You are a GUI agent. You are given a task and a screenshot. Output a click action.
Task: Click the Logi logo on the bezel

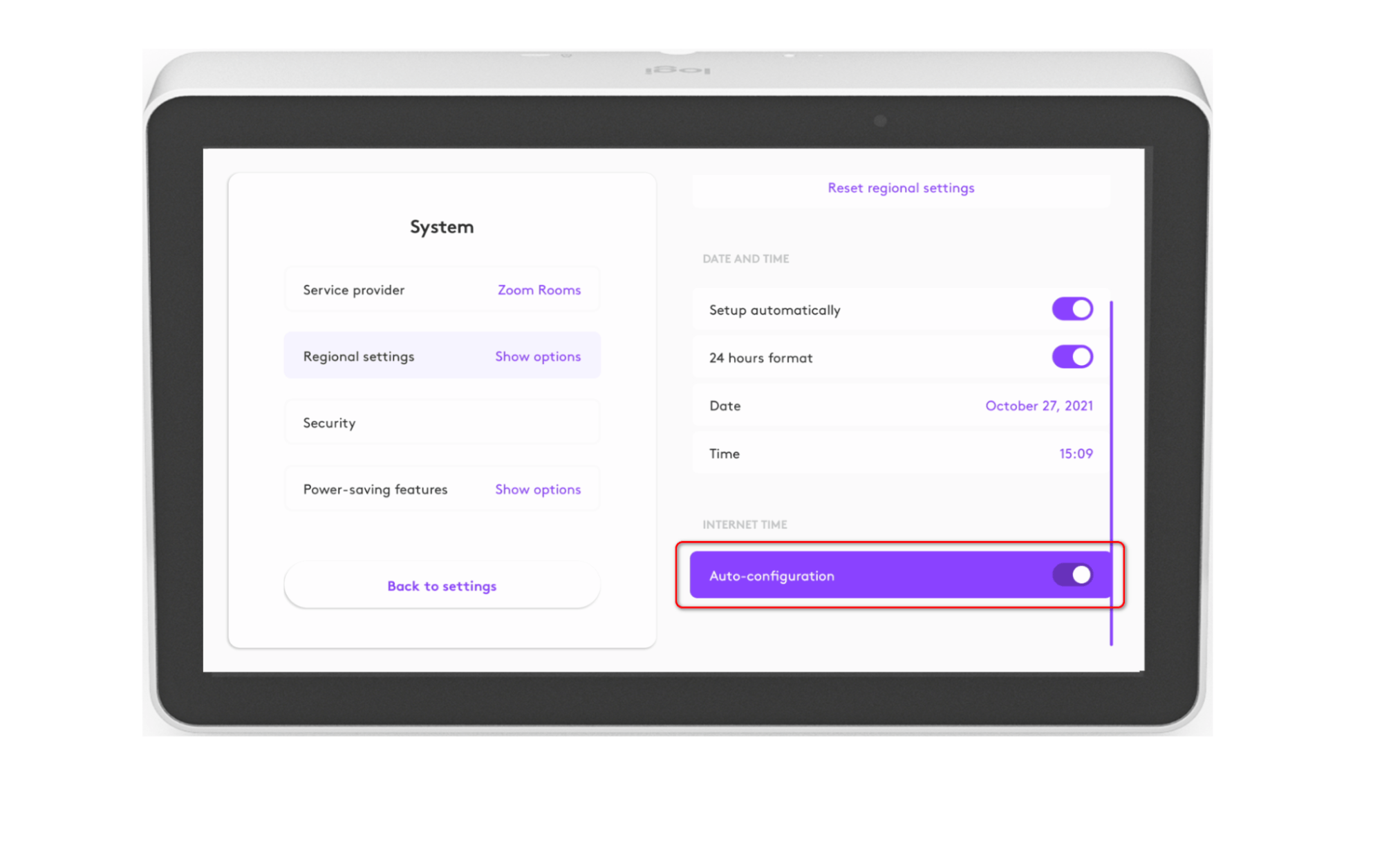pos(678,70)
